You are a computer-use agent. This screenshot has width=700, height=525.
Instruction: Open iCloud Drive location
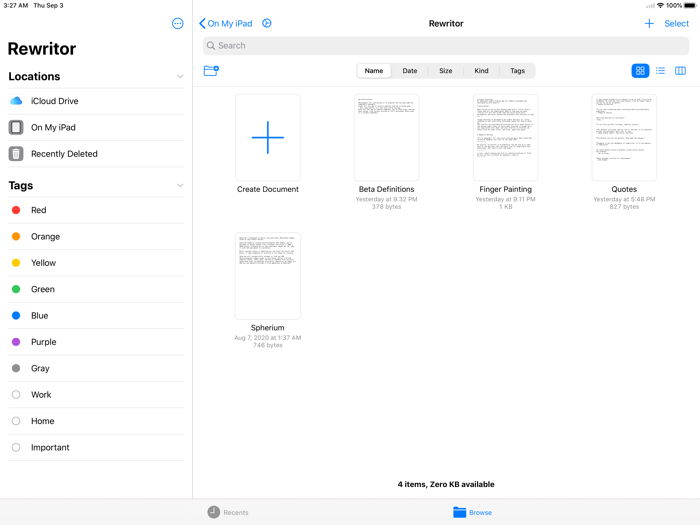click(x=96, y=101)
